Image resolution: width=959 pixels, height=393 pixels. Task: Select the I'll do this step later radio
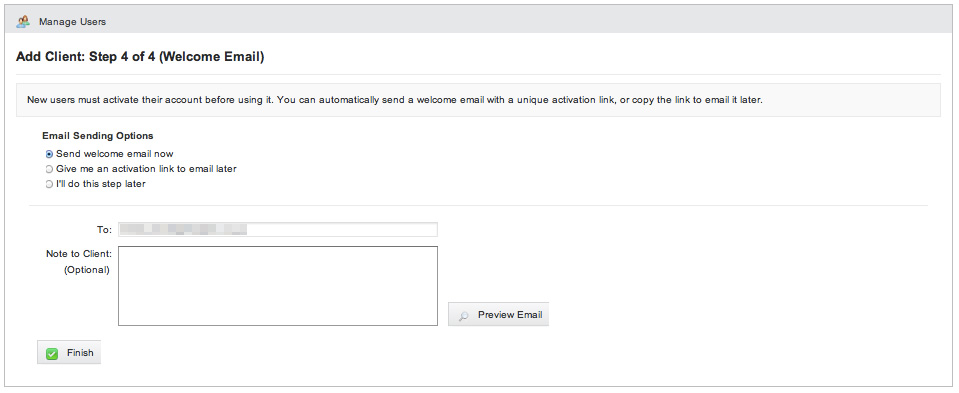coord(50,184)
